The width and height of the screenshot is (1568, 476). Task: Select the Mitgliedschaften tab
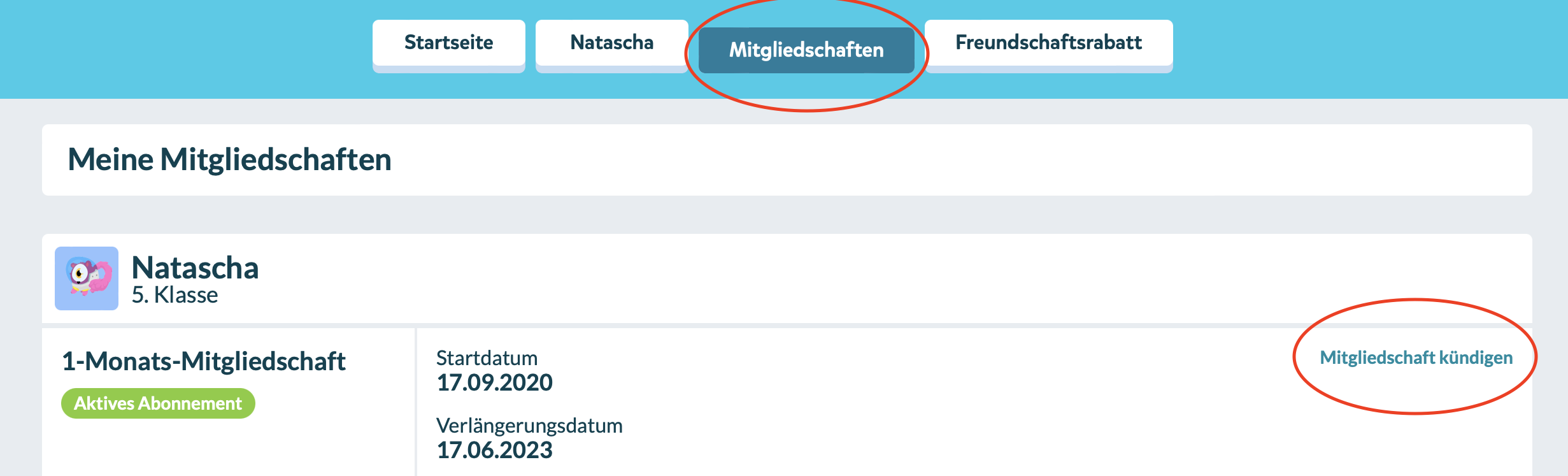(806, 50)
